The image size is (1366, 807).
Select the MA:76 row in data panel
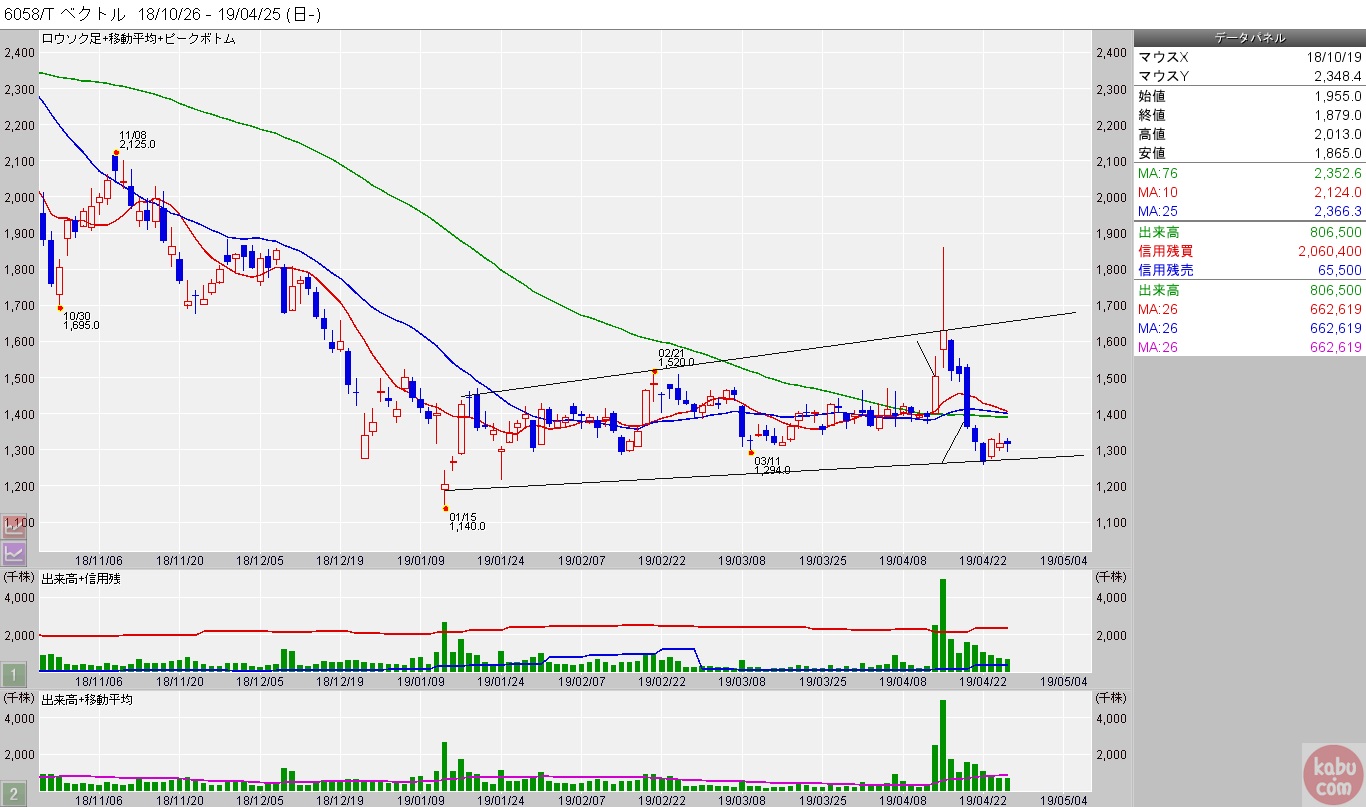[x=1249, y=173]
